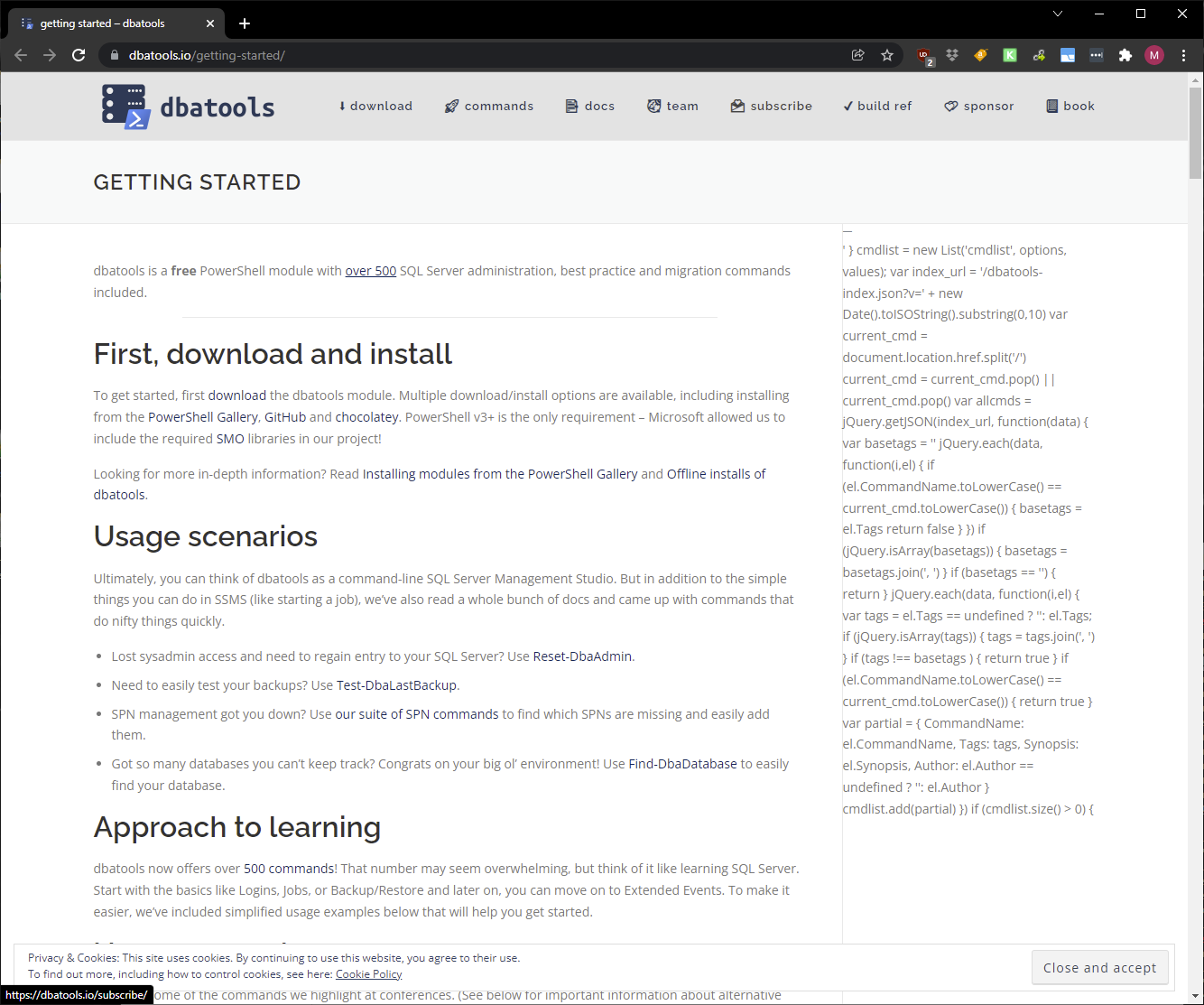This screenshot has height=1005, width=1204.
Task: Click the sponsor heart icon
Action: pyautogui.click(x=951, y=106)
